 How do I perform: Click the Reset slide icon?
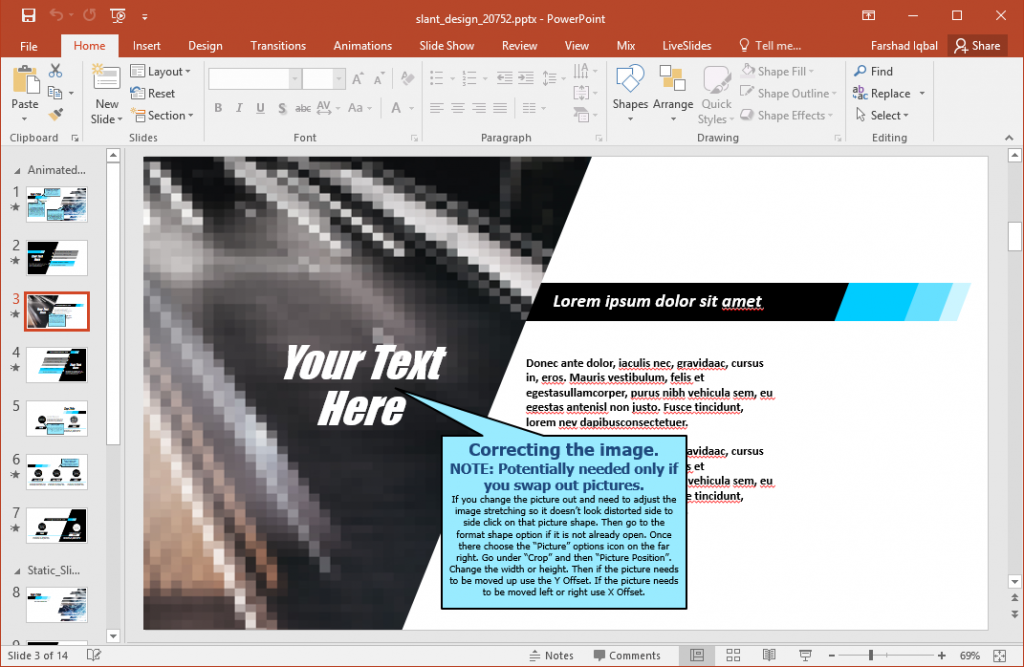pos(156,93)
